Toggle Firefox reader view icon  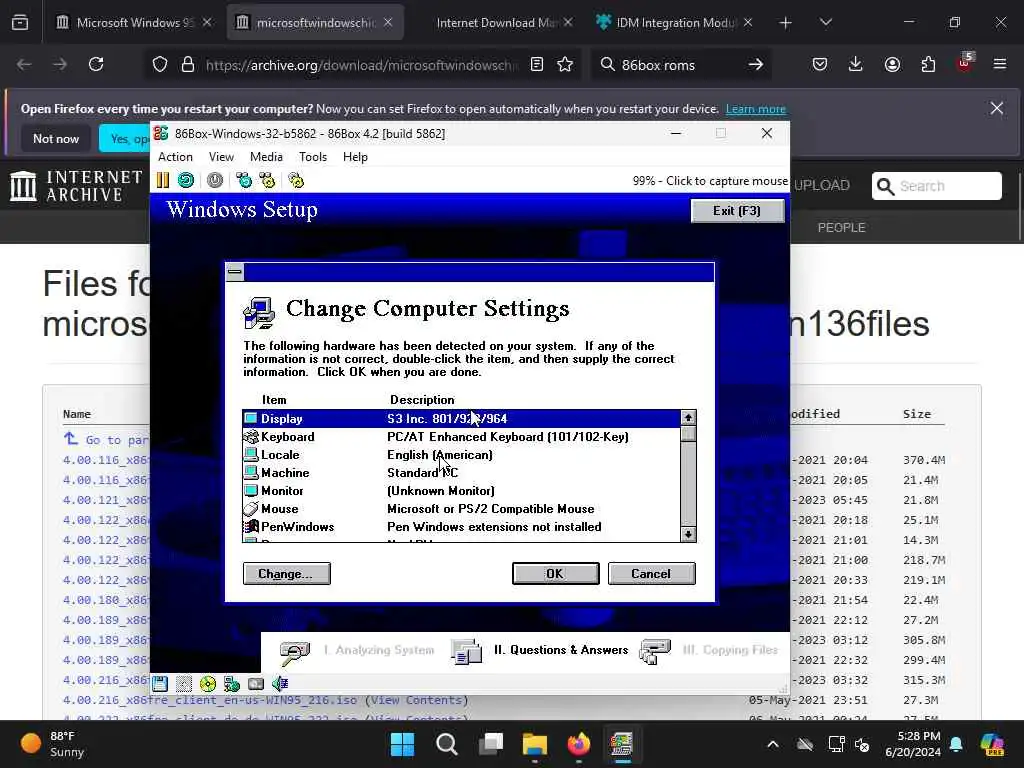click(537, 64)
